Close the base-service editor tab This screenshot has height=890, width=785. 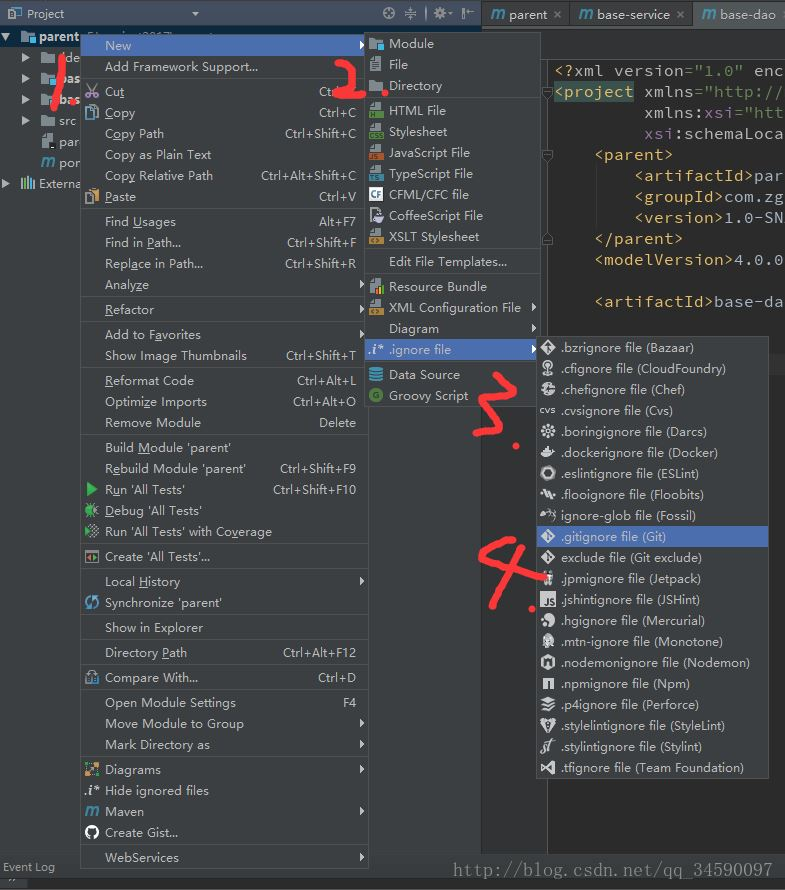[680, 15]
